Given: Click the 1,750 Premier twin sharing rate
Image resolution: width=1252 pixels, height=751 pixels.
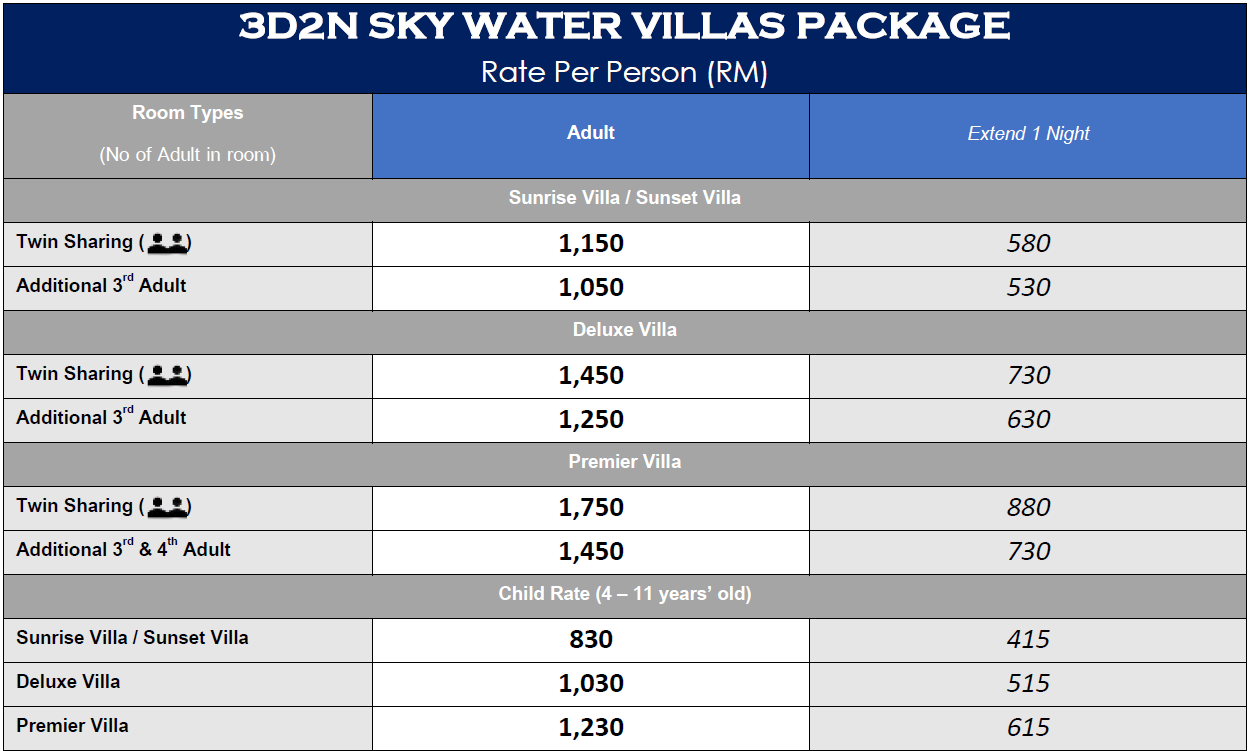Looking at the screenshot, I should click(x=591, y=508).
